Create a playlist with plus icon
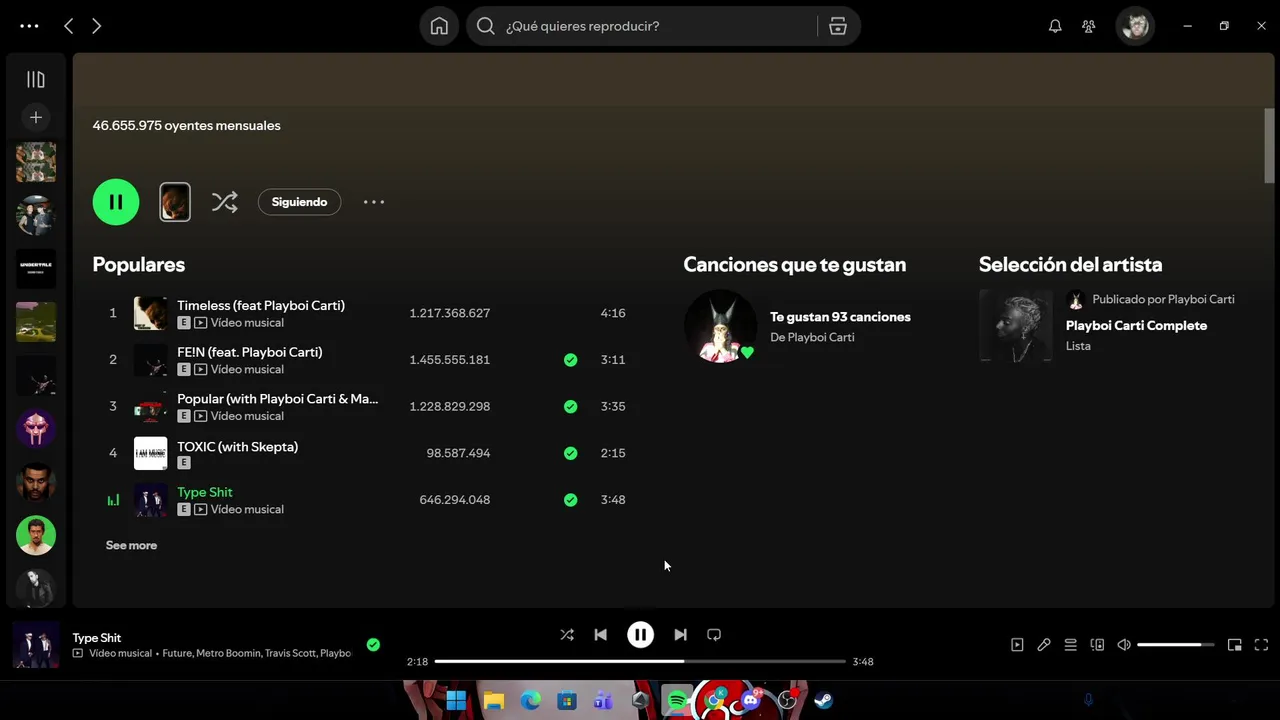 35,117
